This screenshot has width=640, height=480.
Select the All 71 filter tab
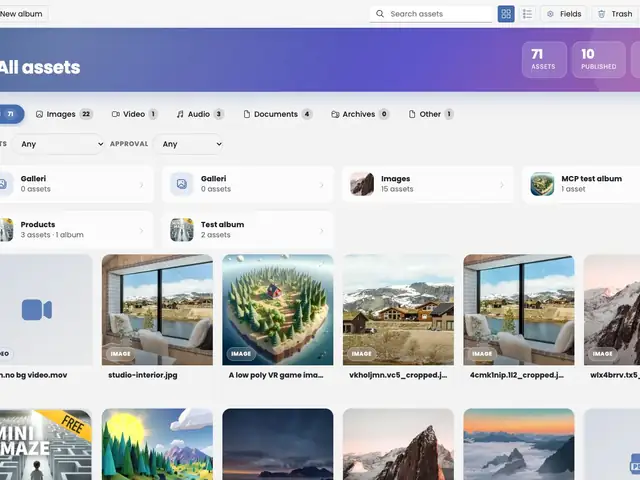11,114
